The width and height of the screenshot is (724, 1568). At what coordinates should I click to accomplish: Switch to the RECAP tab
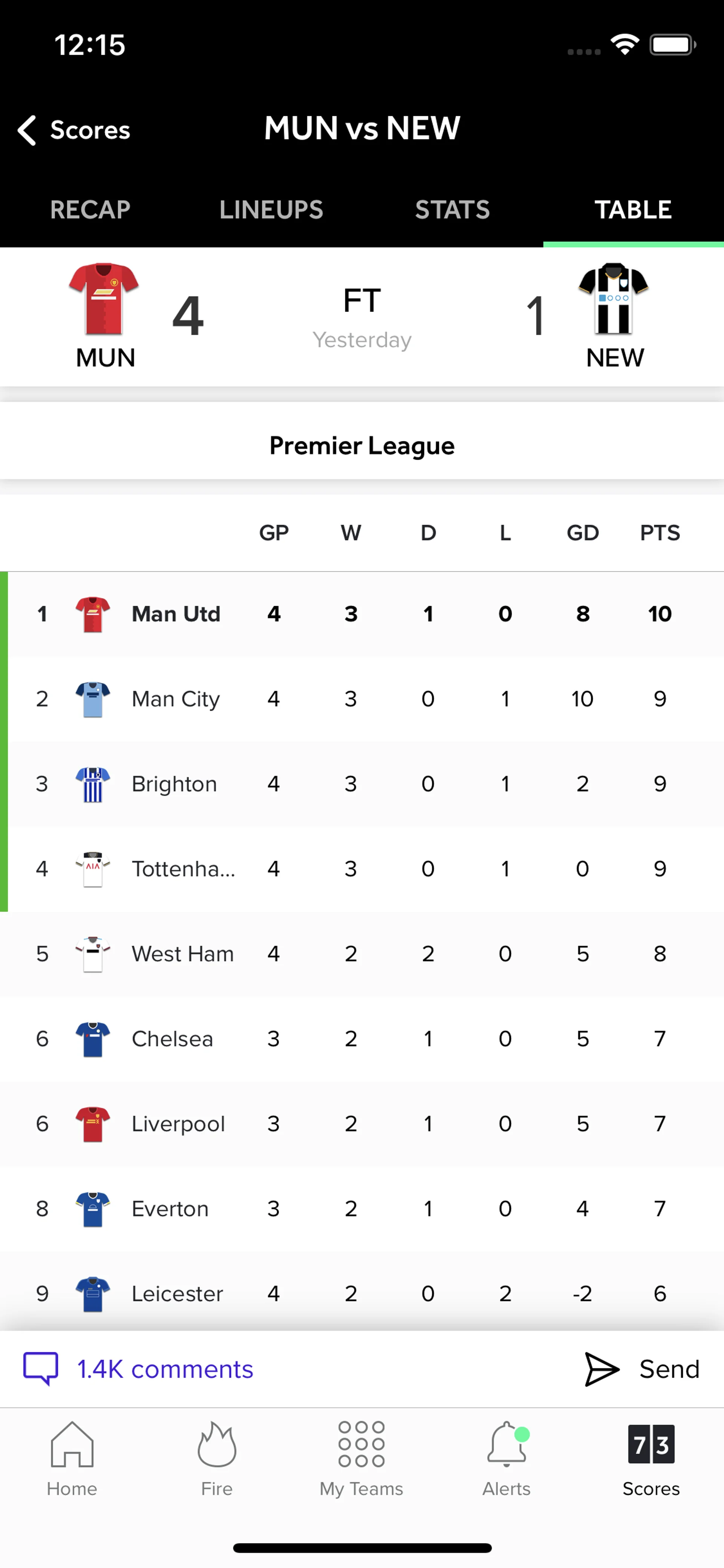(x=90, y=209)
